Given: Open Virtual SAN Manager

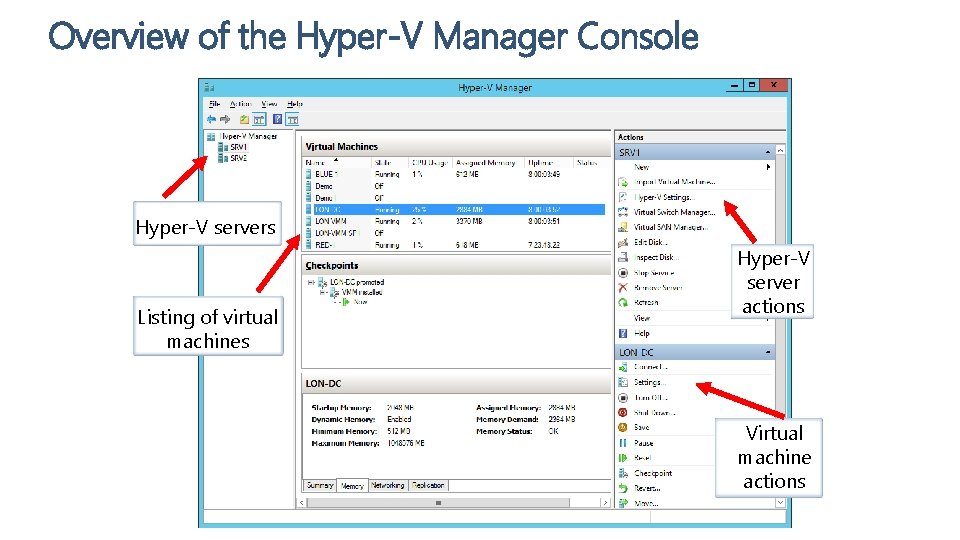Looking at the screenshot, I should 670,227.
